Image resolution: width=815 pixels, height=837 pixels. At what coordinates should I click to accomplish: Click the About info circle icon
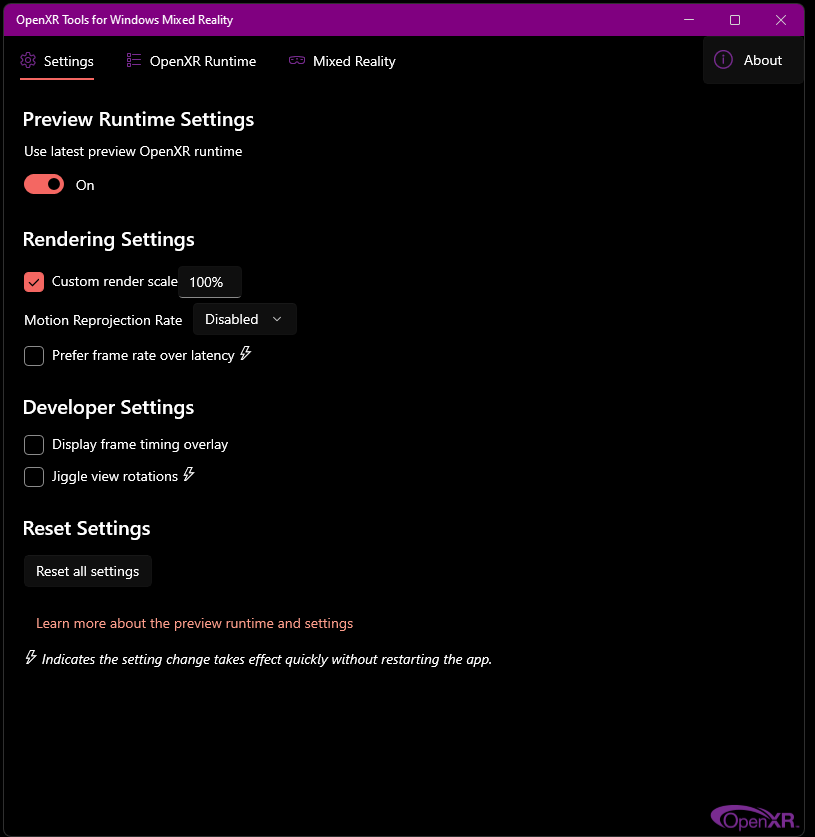click(723, 60)
